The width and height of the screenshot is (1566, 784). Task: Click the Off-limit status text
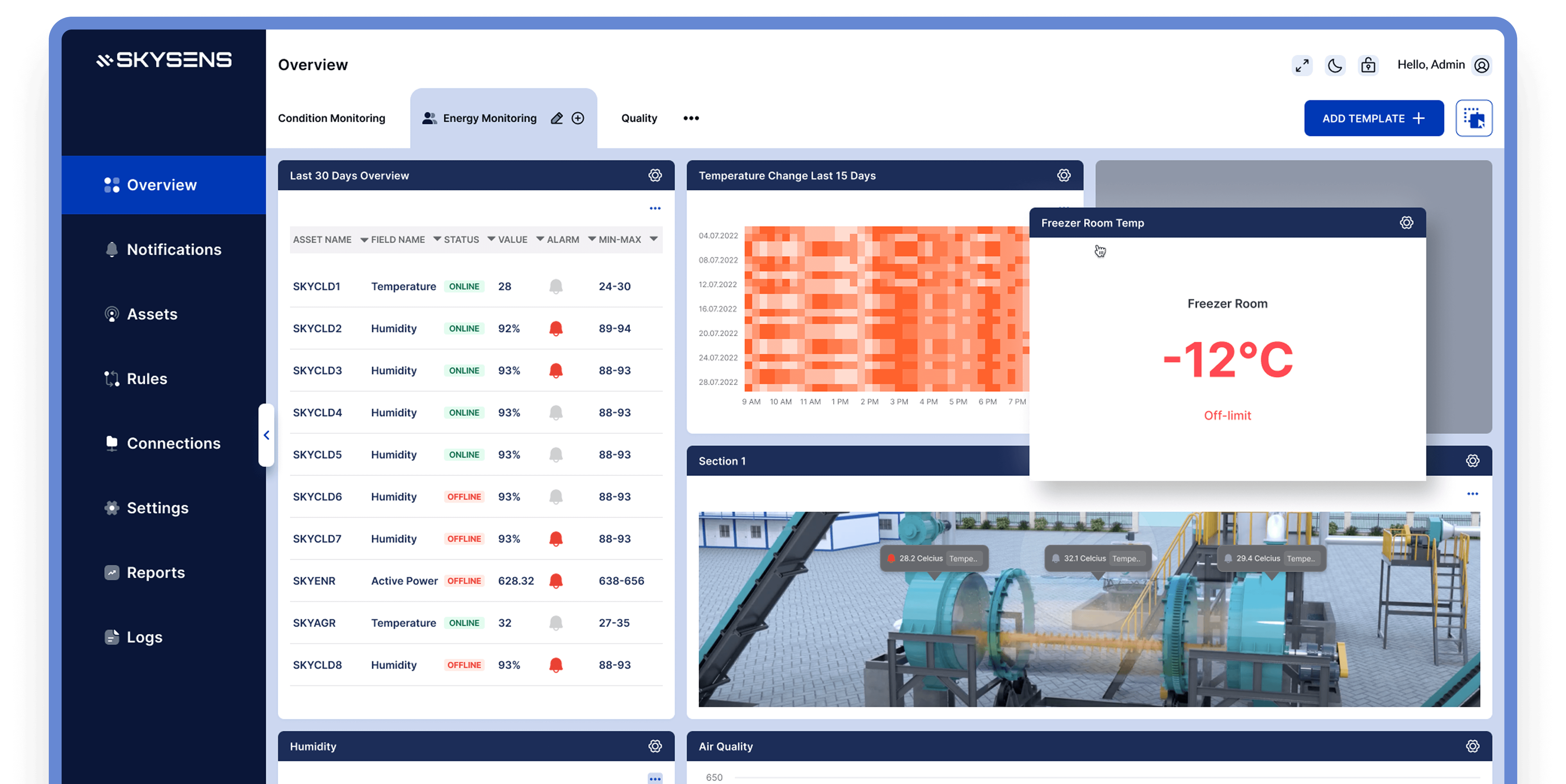click(1227, 416)
